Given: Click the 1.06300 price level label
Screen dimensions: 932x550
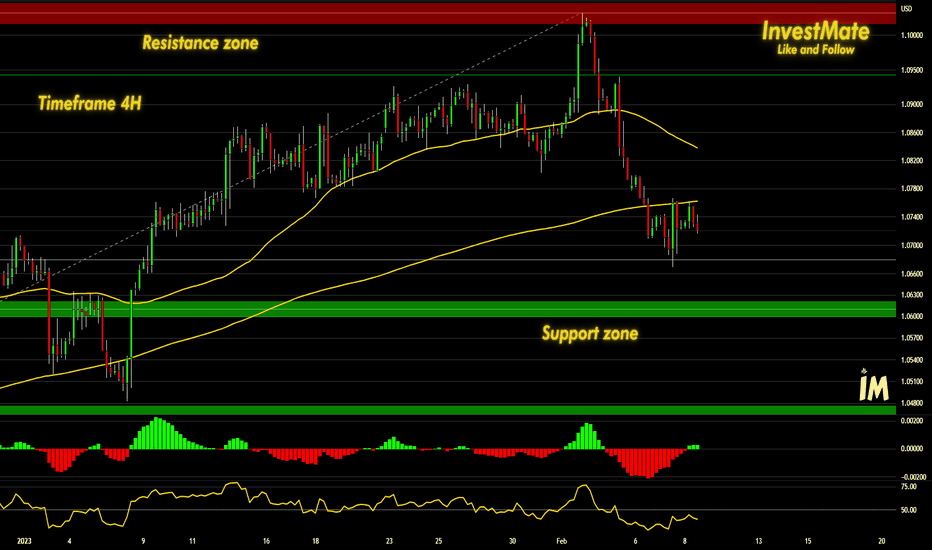Looking at the screenshot, I should point(912,295).
